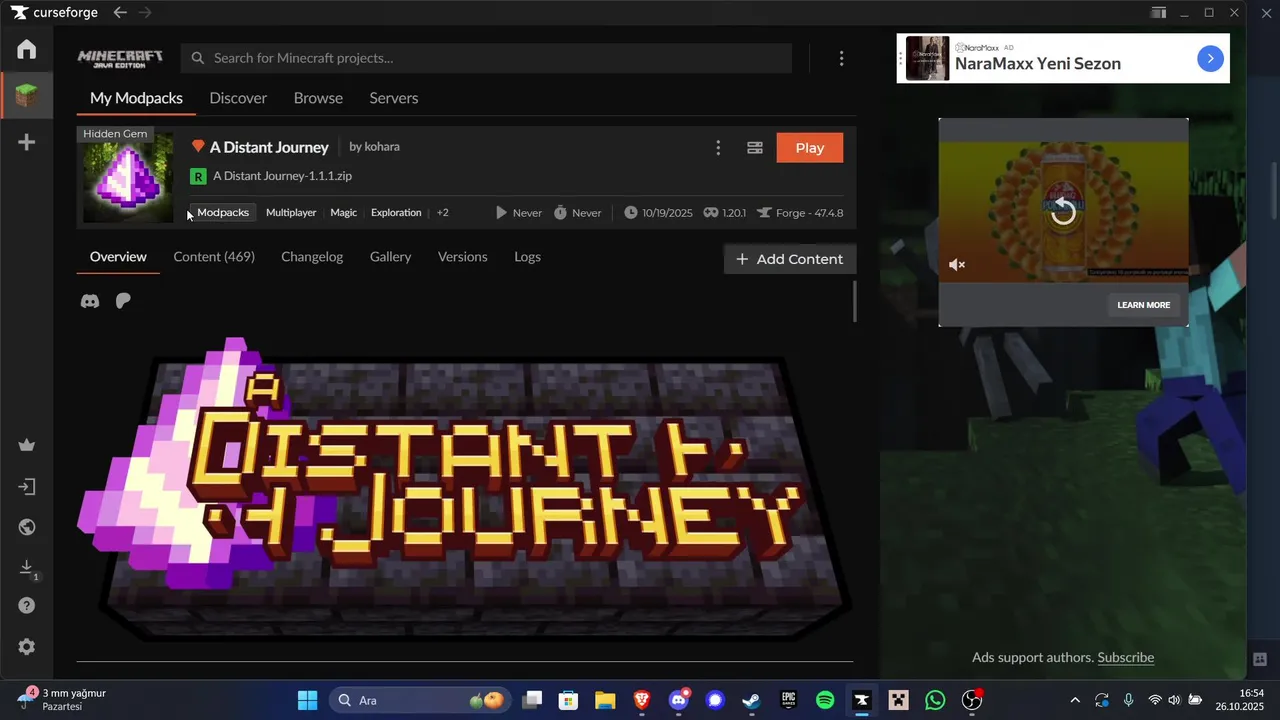Click the Play button

810,148
